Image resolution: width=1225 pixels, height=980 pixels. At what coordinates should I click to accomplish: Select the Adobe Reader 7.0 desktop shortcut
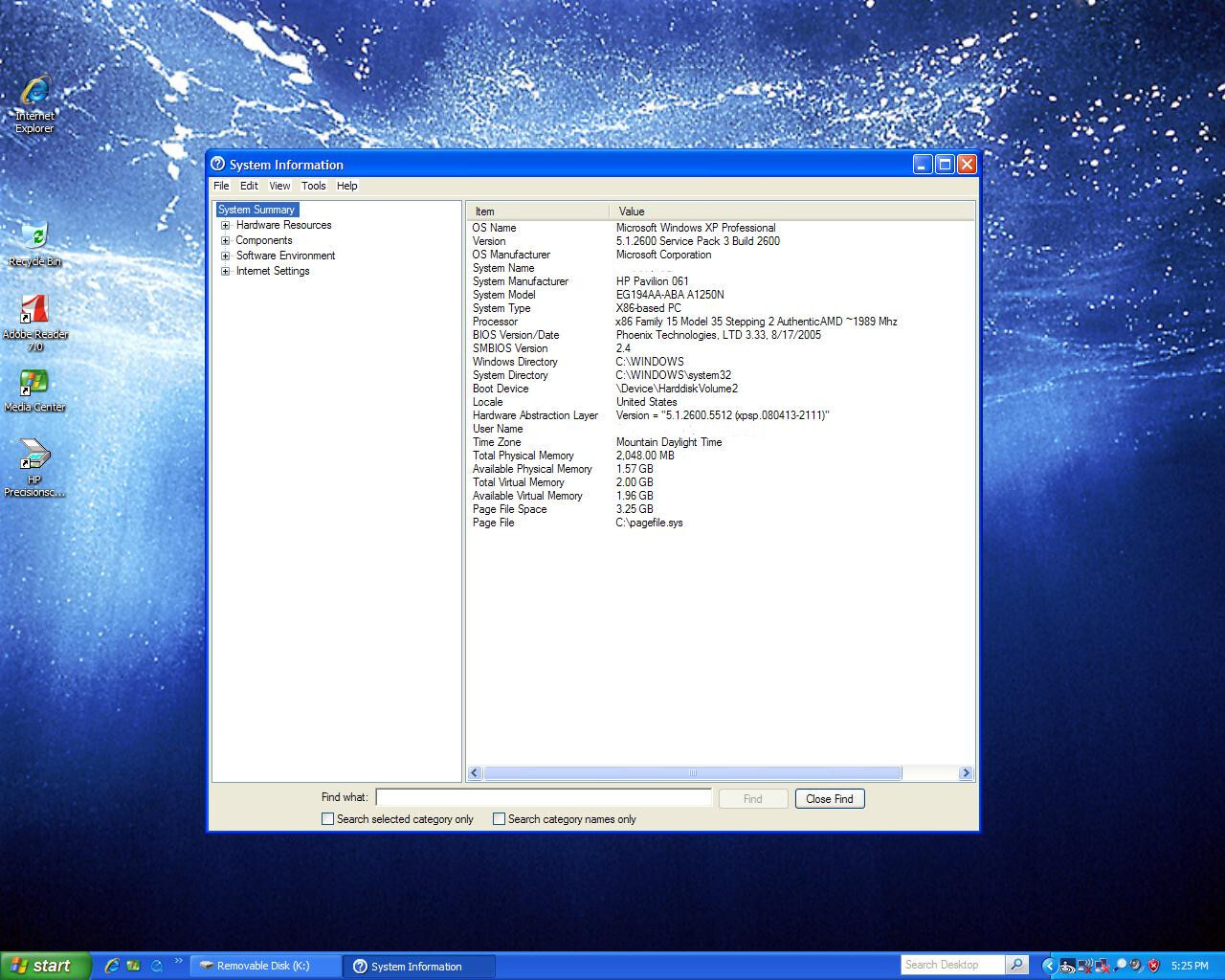(x=34, y=323)
